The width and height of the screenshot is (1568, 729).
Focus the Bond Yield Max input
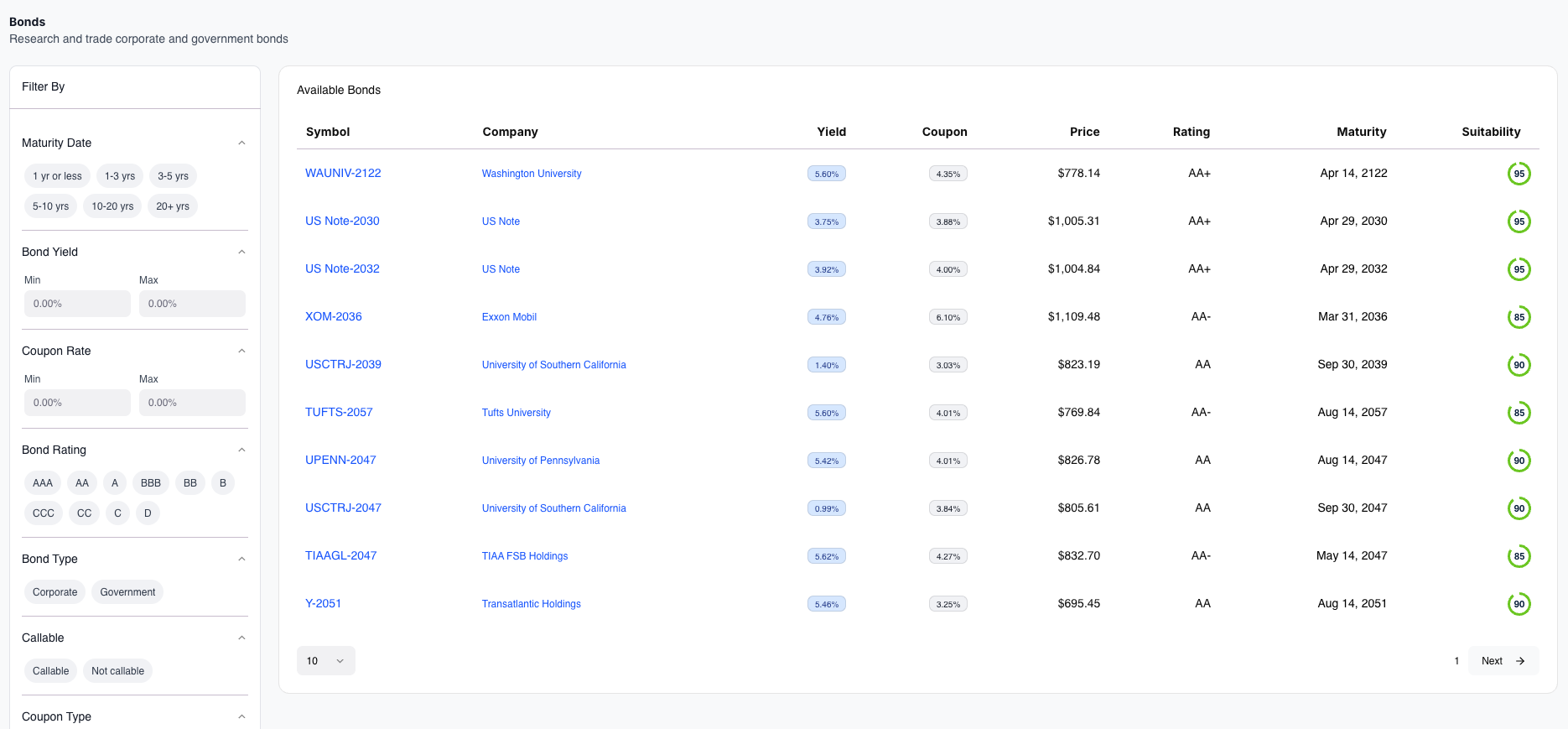coord(192,304)
